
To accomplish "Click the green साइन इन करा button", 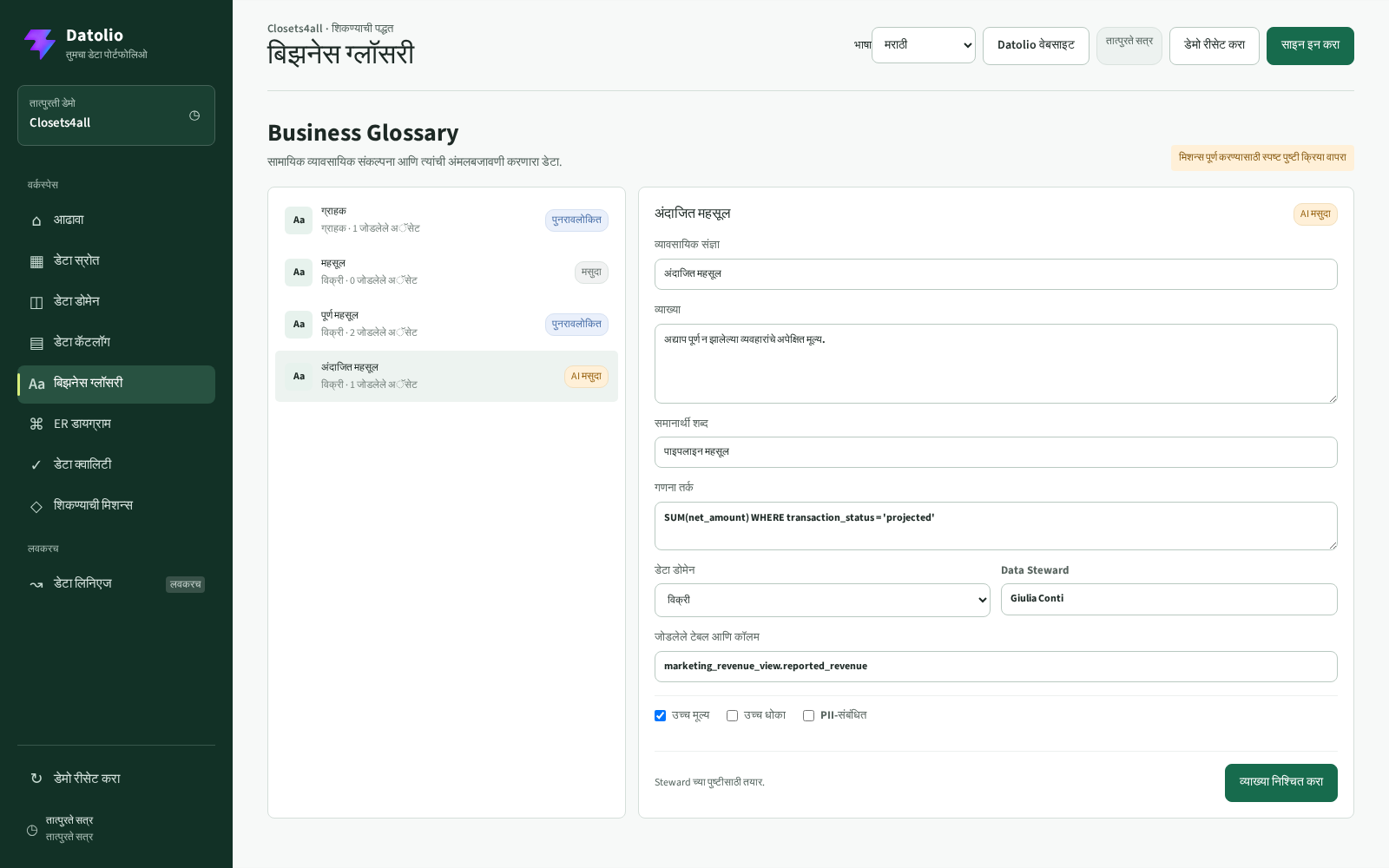I will (x=1310, y=46).
